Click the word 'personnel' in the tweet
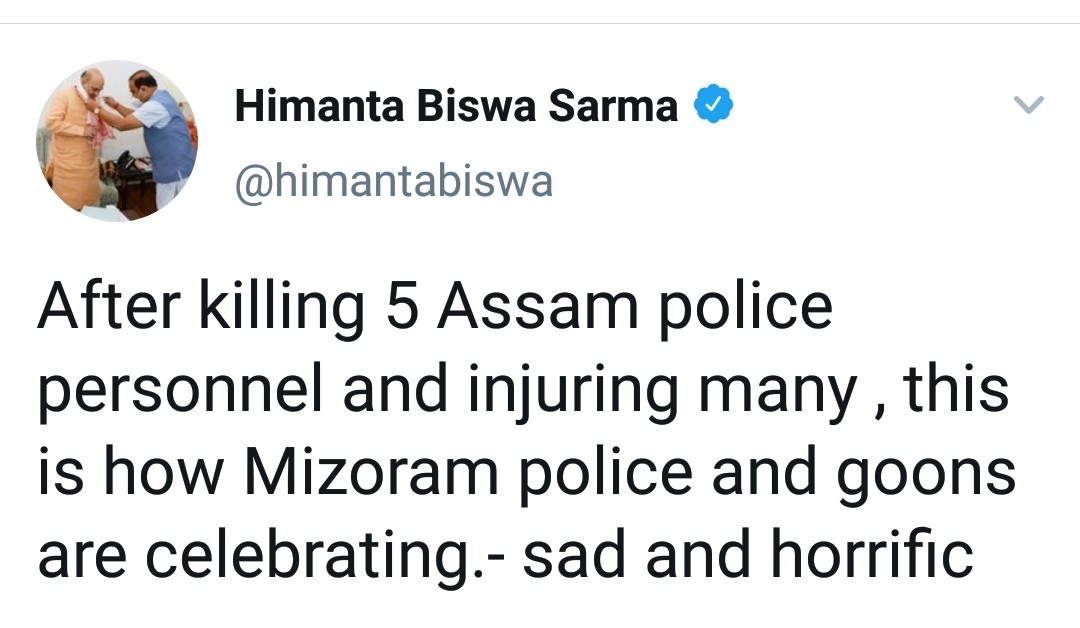Image resolution: width=1080 pixels, height=628 pixels. (x=181, y=392)
